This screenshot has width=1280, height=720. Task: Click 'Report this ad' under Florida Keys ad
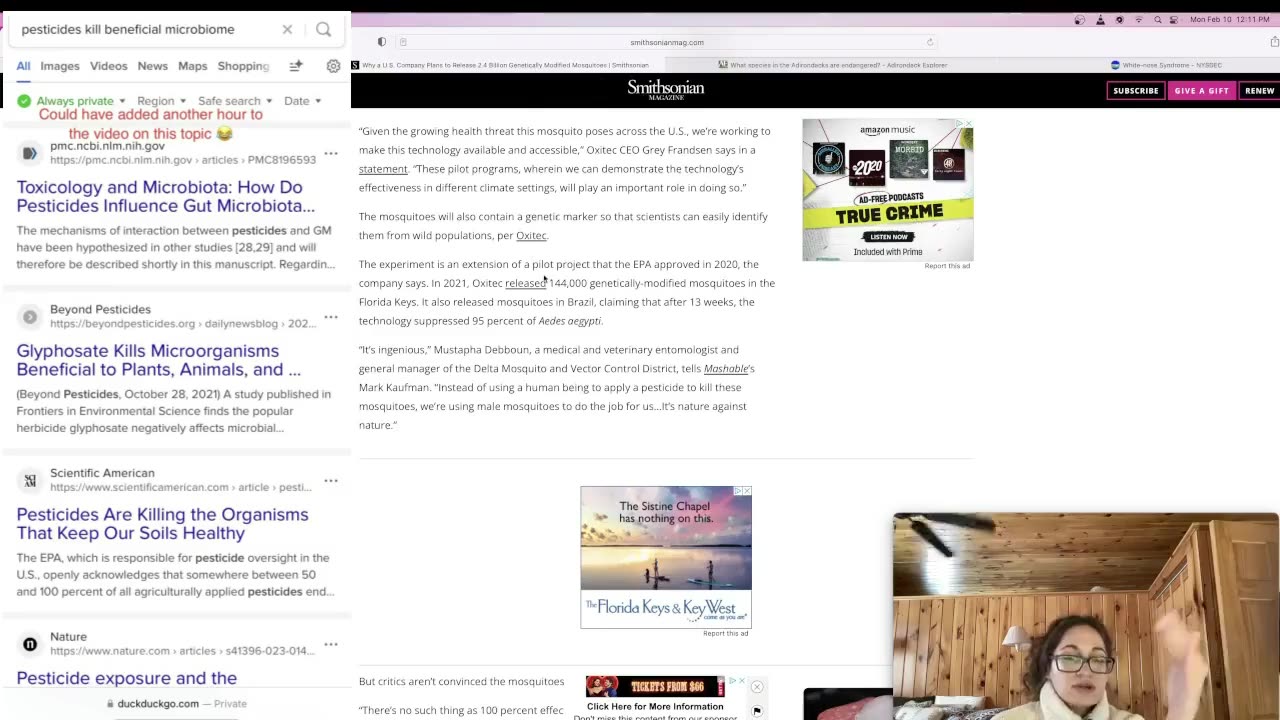click(725, 633)
